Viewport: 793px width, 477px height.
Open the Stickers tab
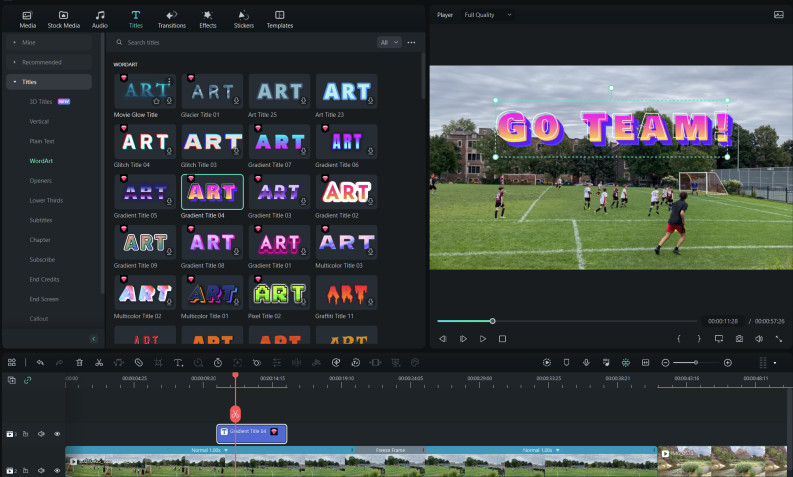[x=243, y=19]
